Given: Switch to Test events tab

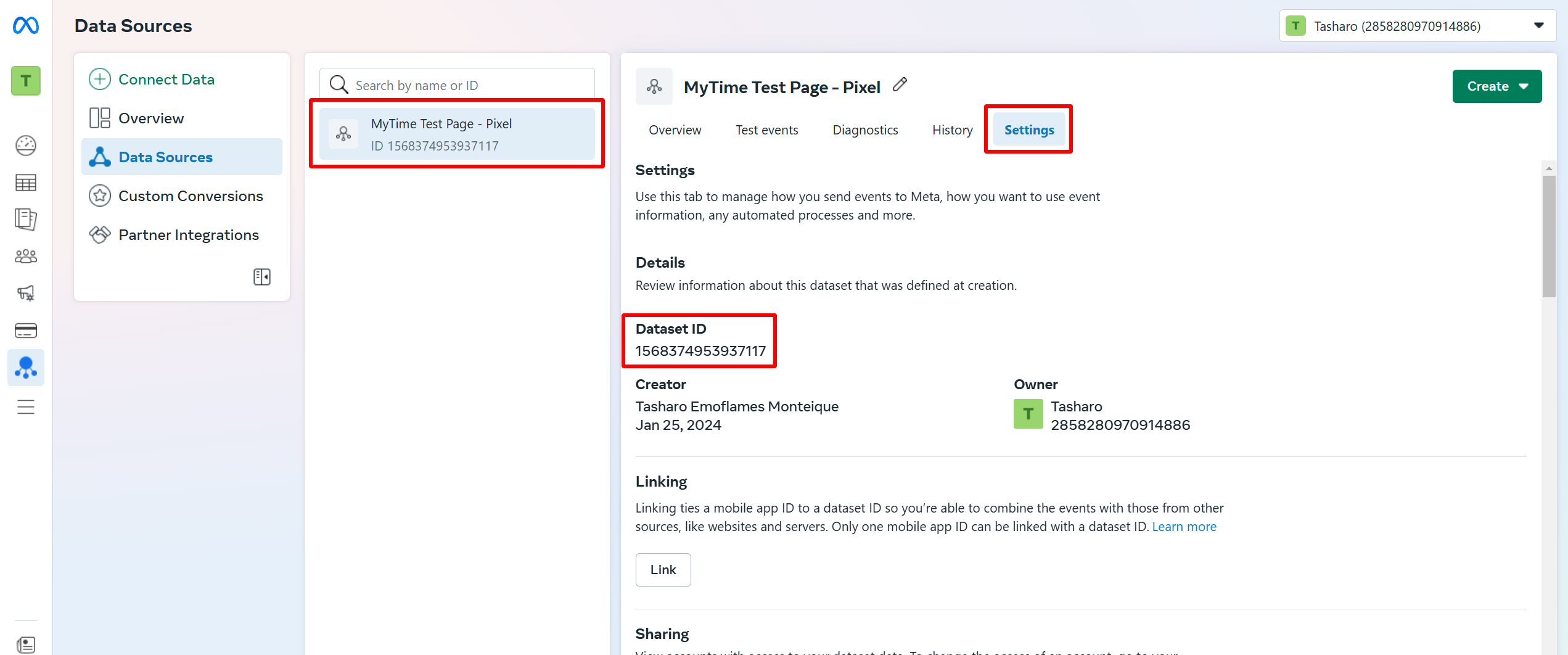Looking at the screenshot, I should [x=767, y=130].
